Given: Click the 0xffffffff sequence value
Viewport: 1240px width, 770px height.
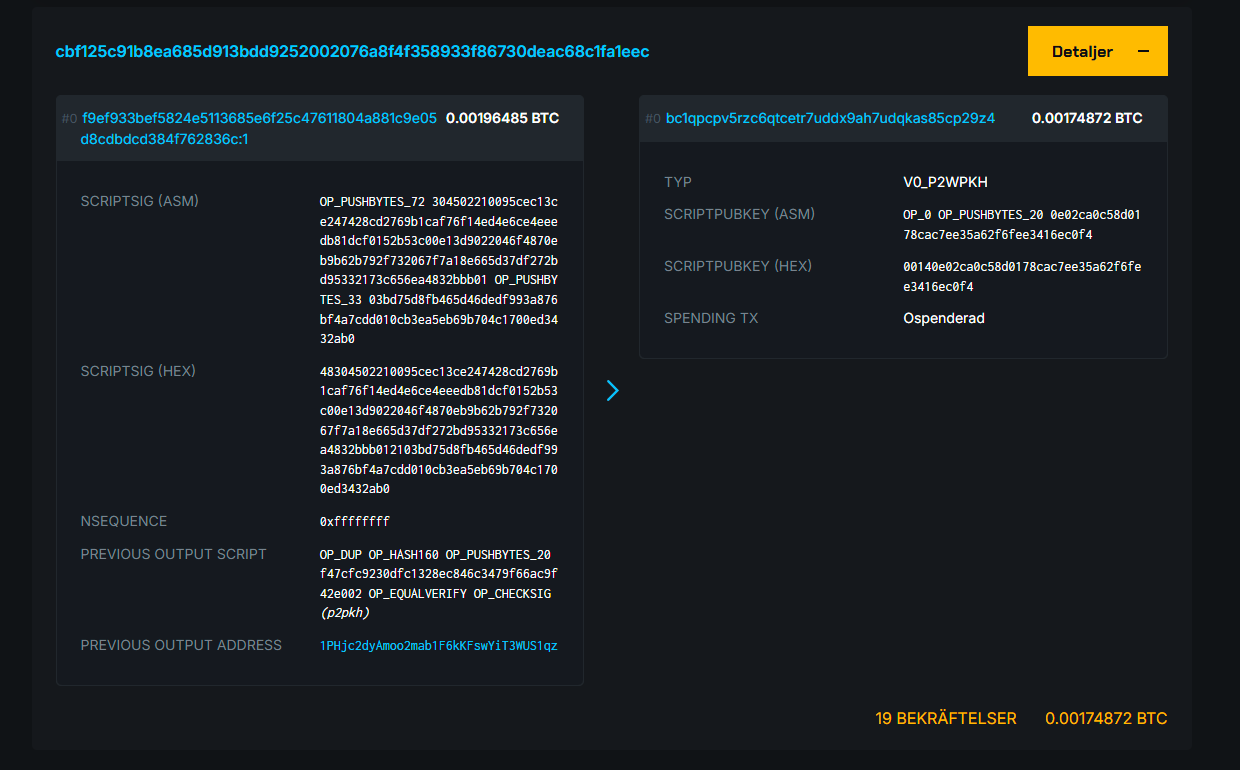Looking at the screenshot, I should pos(355,521).
